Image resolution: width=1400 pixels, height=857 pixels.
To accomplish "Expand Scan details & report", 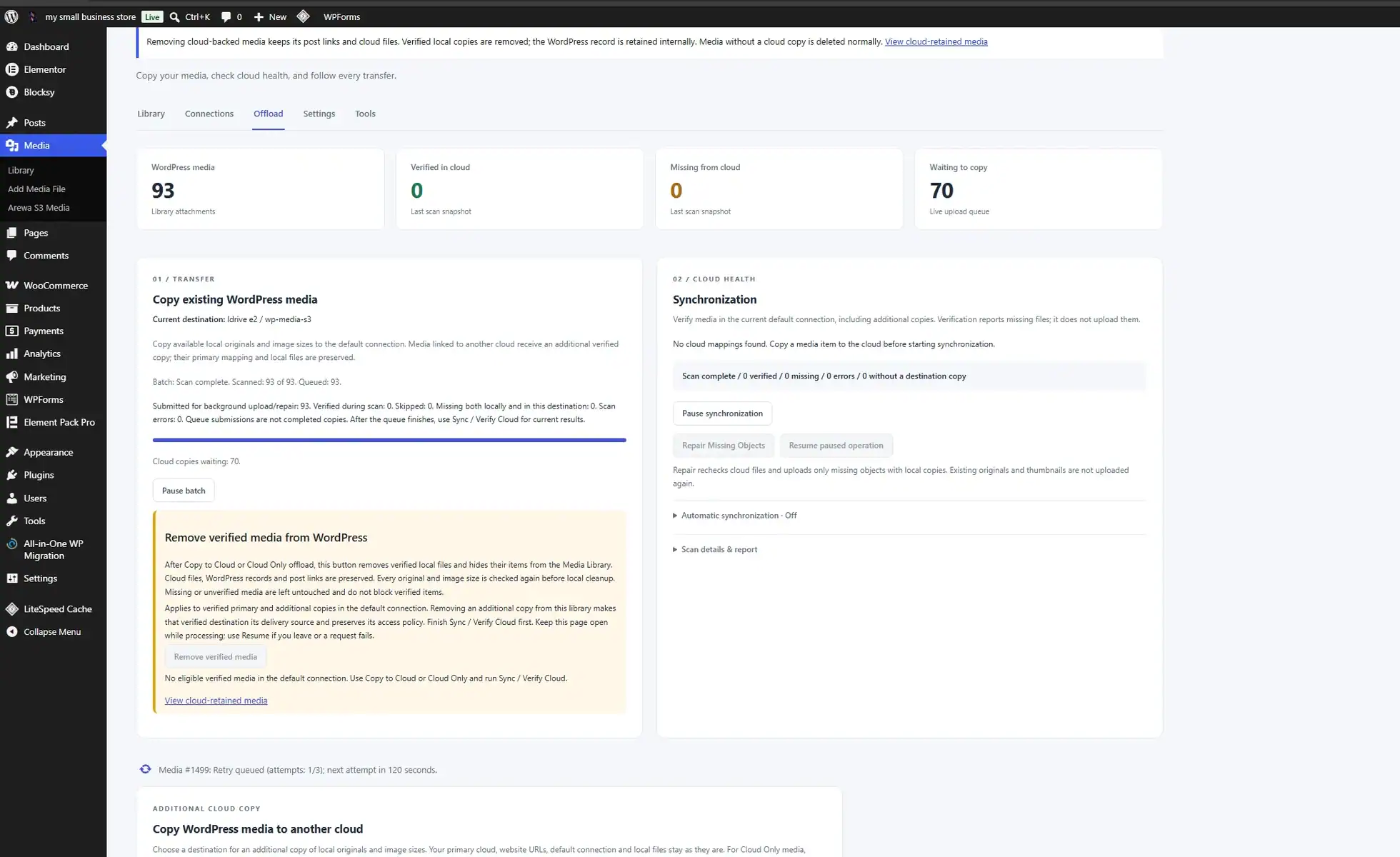I will pyautogui.click(x=715, y=550).
